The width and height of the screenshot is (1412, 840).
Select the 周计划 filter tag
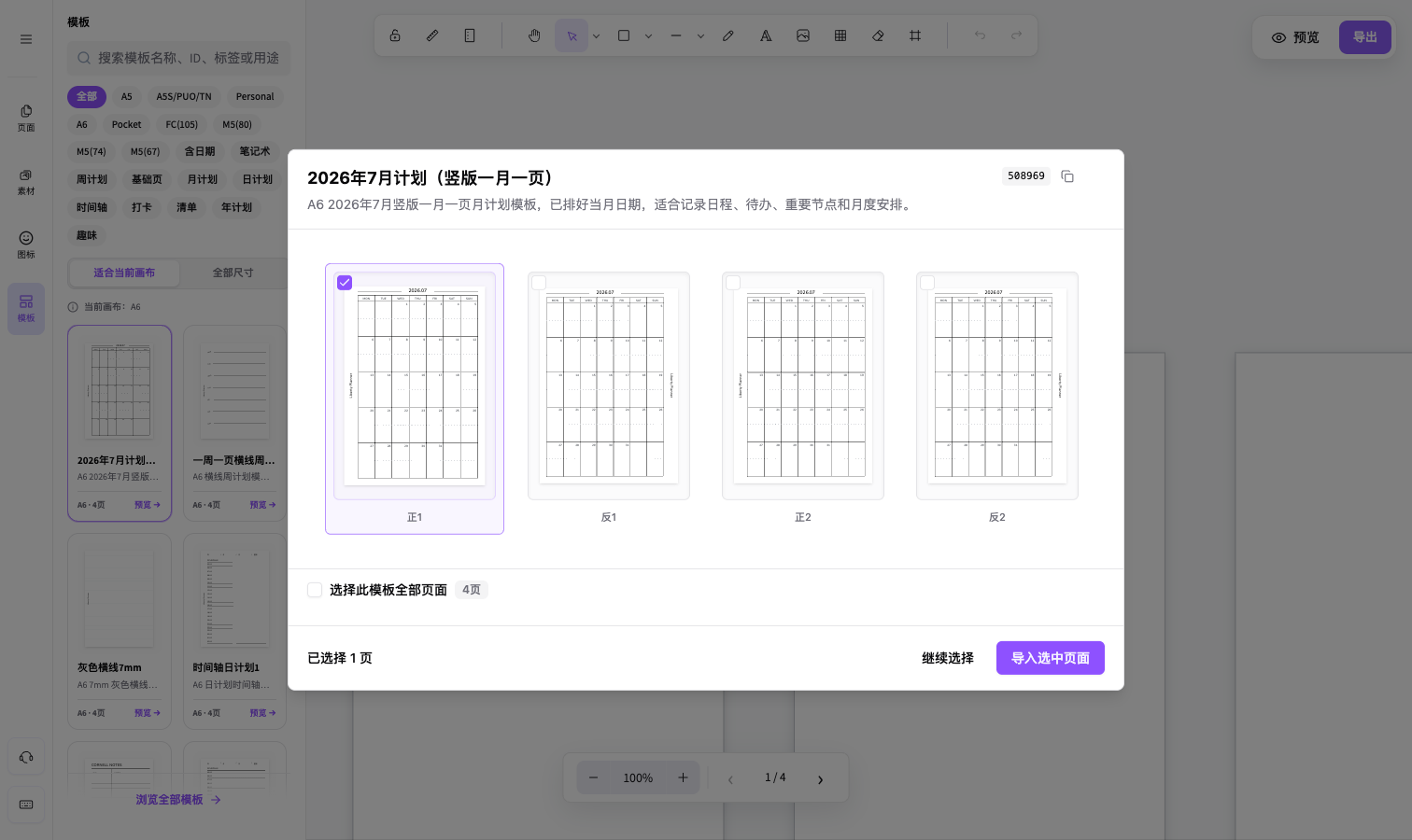(92, 179)
